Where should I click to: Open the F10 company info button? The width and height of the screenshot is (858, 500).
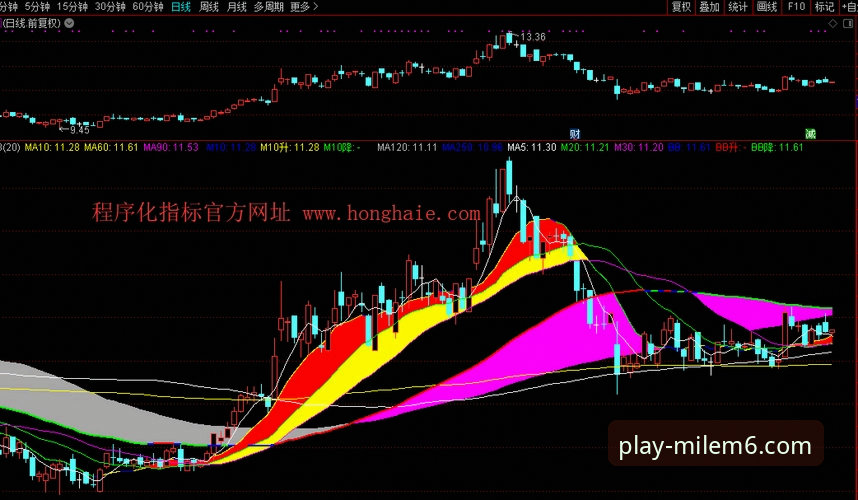click(x=796, y=7)
